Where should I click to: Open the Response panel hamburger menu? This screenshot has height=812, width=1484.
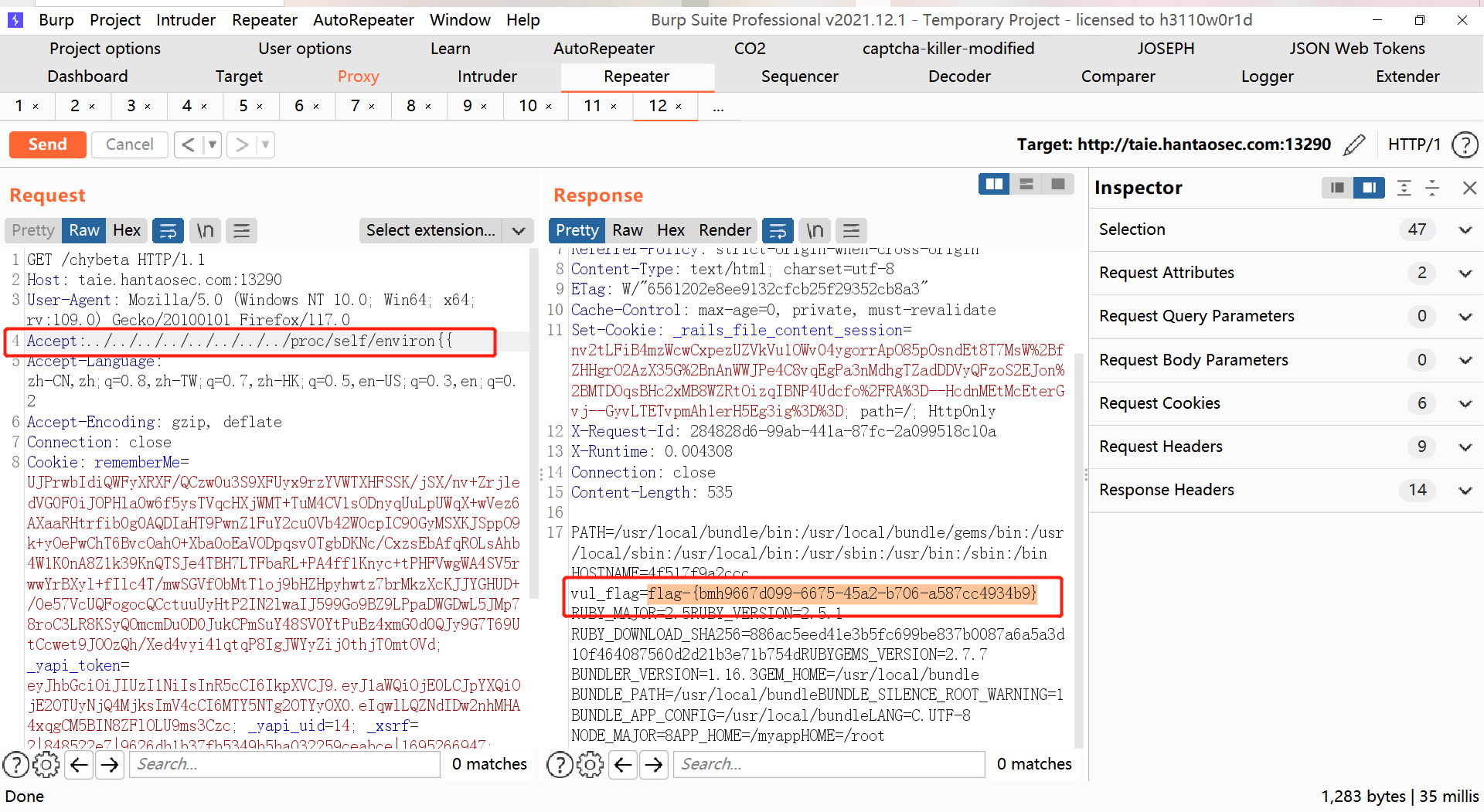(x=851, y=230)
